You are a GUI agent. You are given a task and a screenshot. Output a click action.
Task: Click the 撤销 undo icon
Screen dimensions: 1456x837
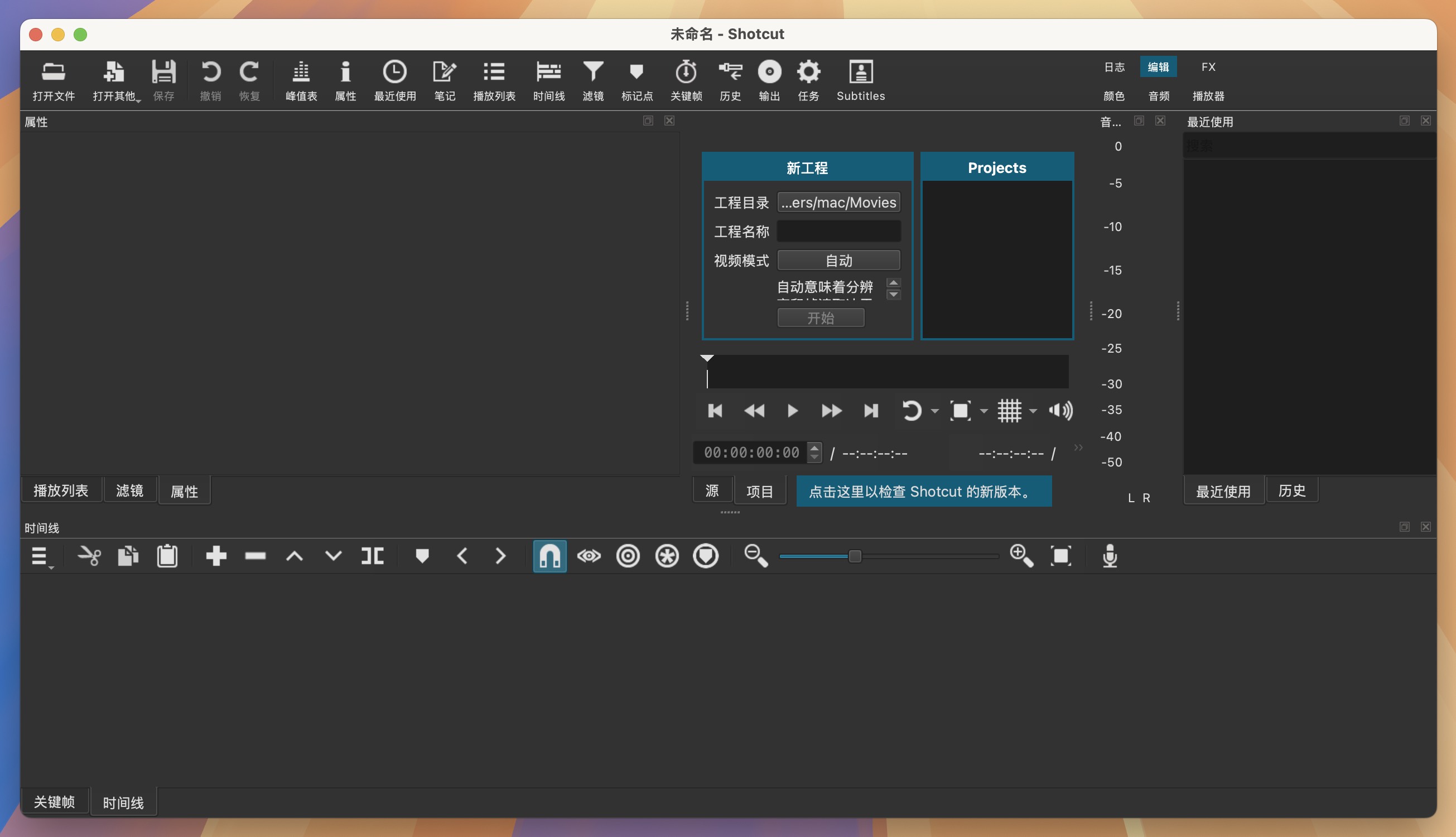click(x=210, y=80)
